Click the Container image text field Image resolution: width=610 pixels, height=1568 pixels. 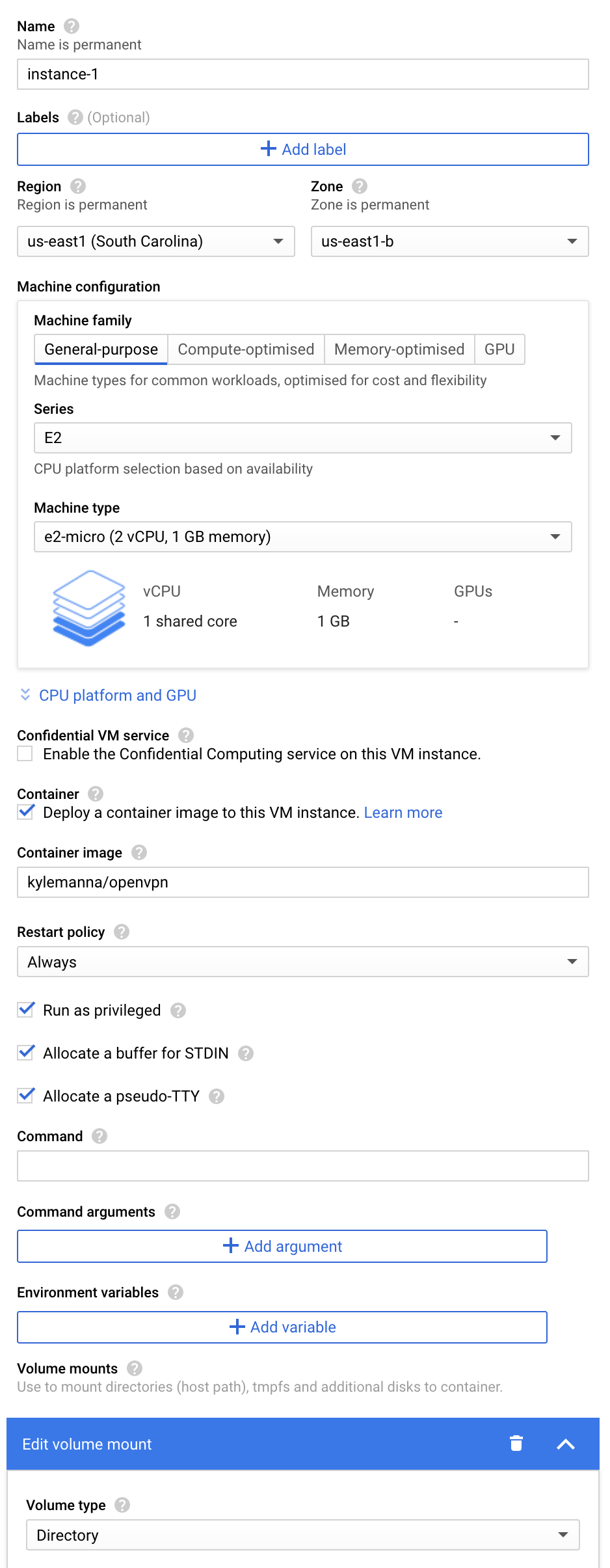(303, 882)
